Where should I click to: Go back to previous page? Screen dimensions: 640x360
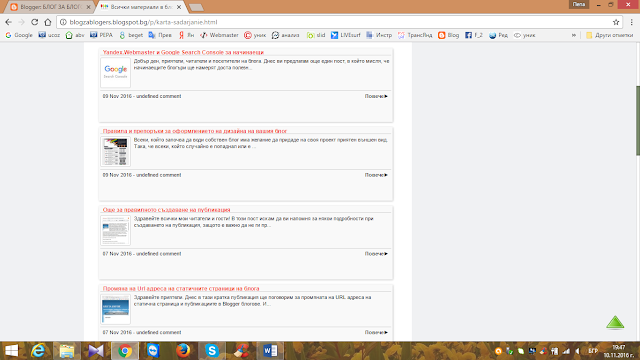click(x=9, y=22)
